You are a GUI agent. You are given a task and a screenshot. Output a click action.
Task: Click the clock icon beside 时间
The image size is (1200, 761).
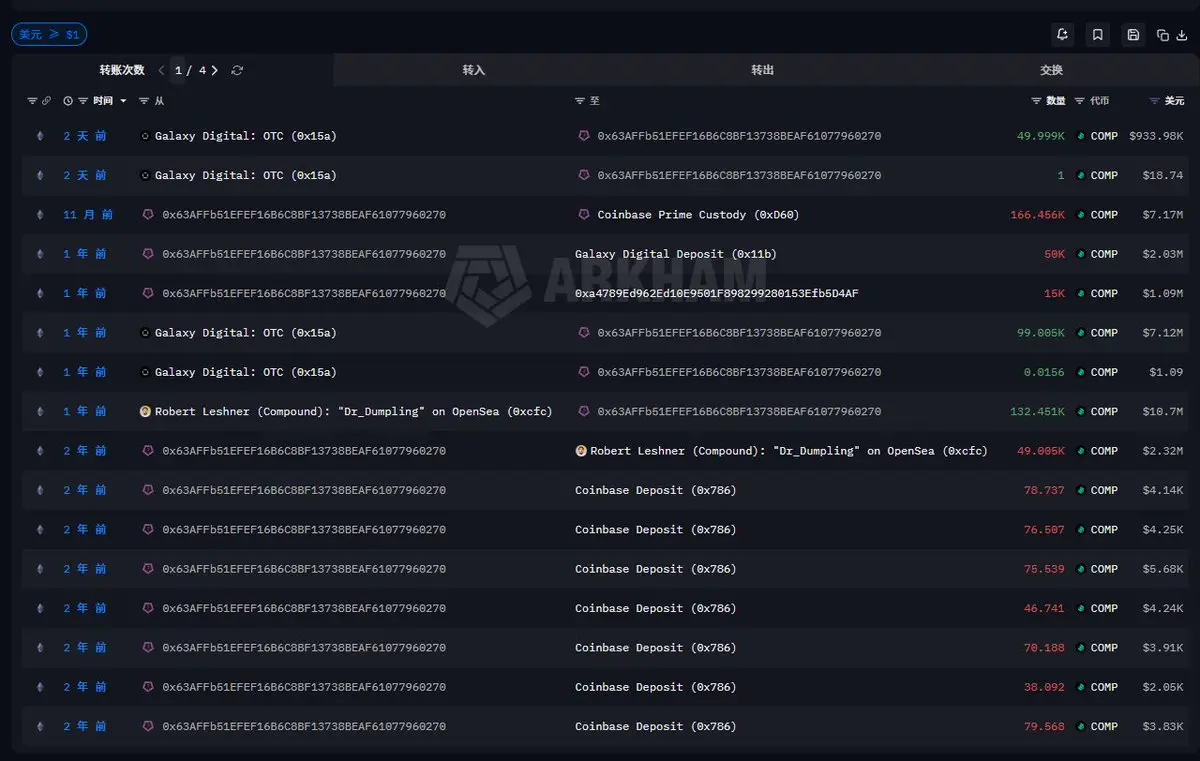[68, 101]
